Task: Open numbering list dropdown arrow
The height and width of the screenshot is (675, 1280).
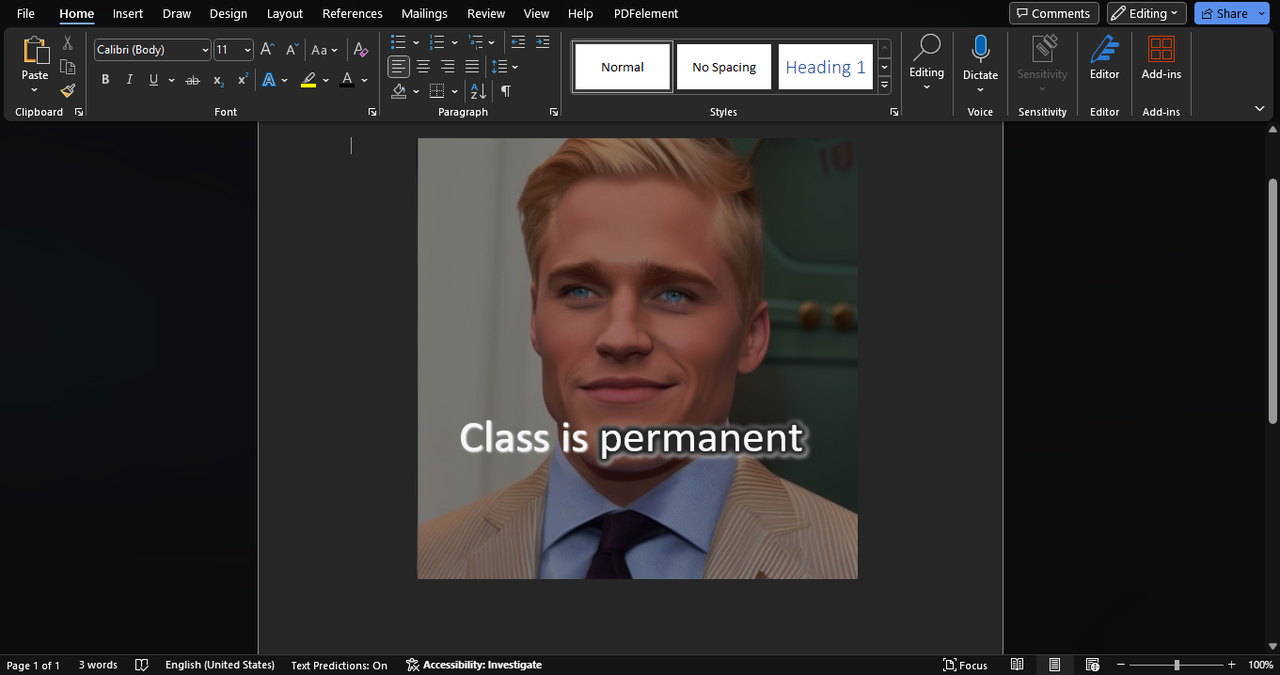Action: (454, 42)
